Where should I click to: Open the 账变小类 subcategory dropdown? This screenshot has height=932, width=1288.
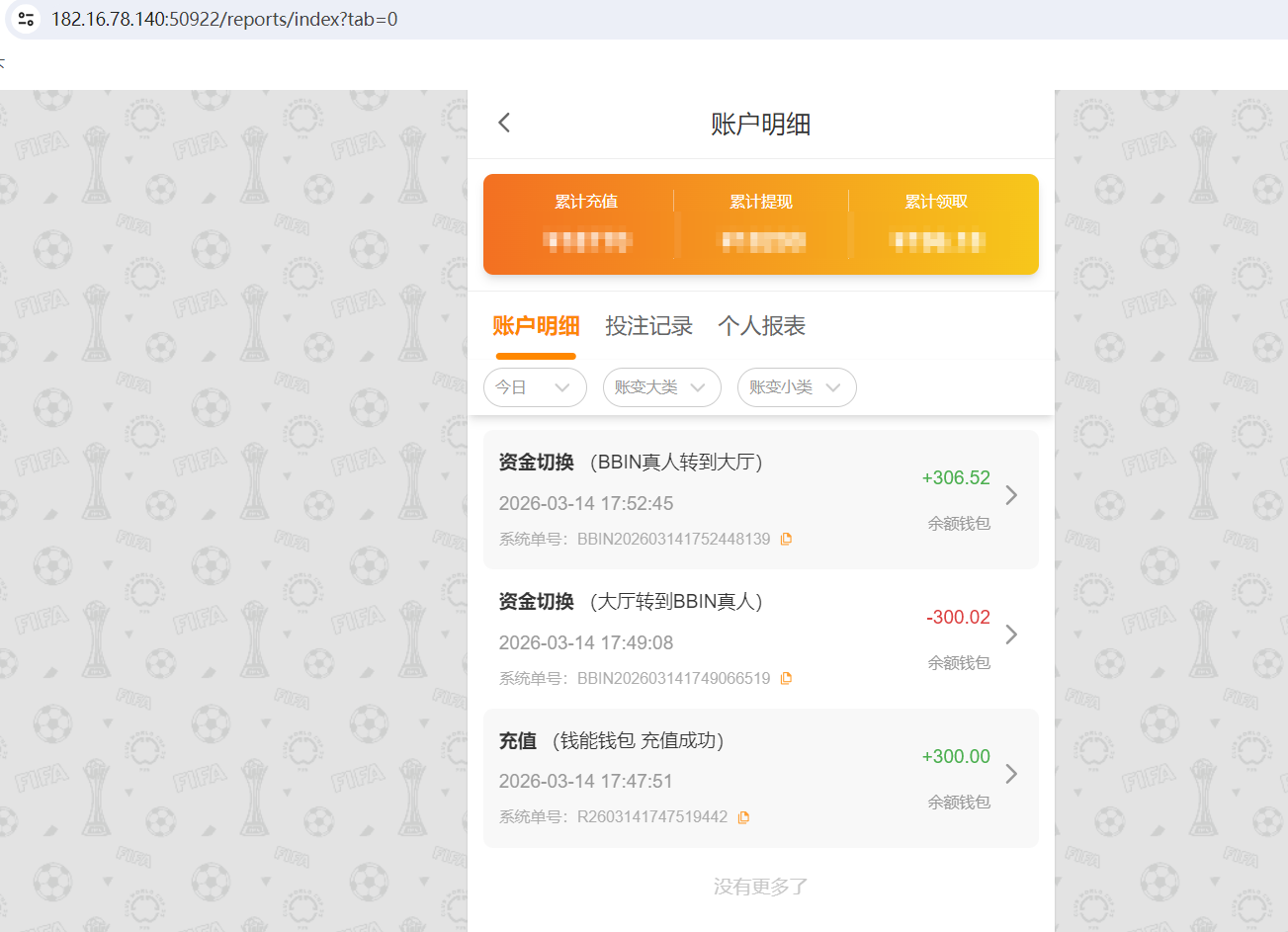point(797,387)
